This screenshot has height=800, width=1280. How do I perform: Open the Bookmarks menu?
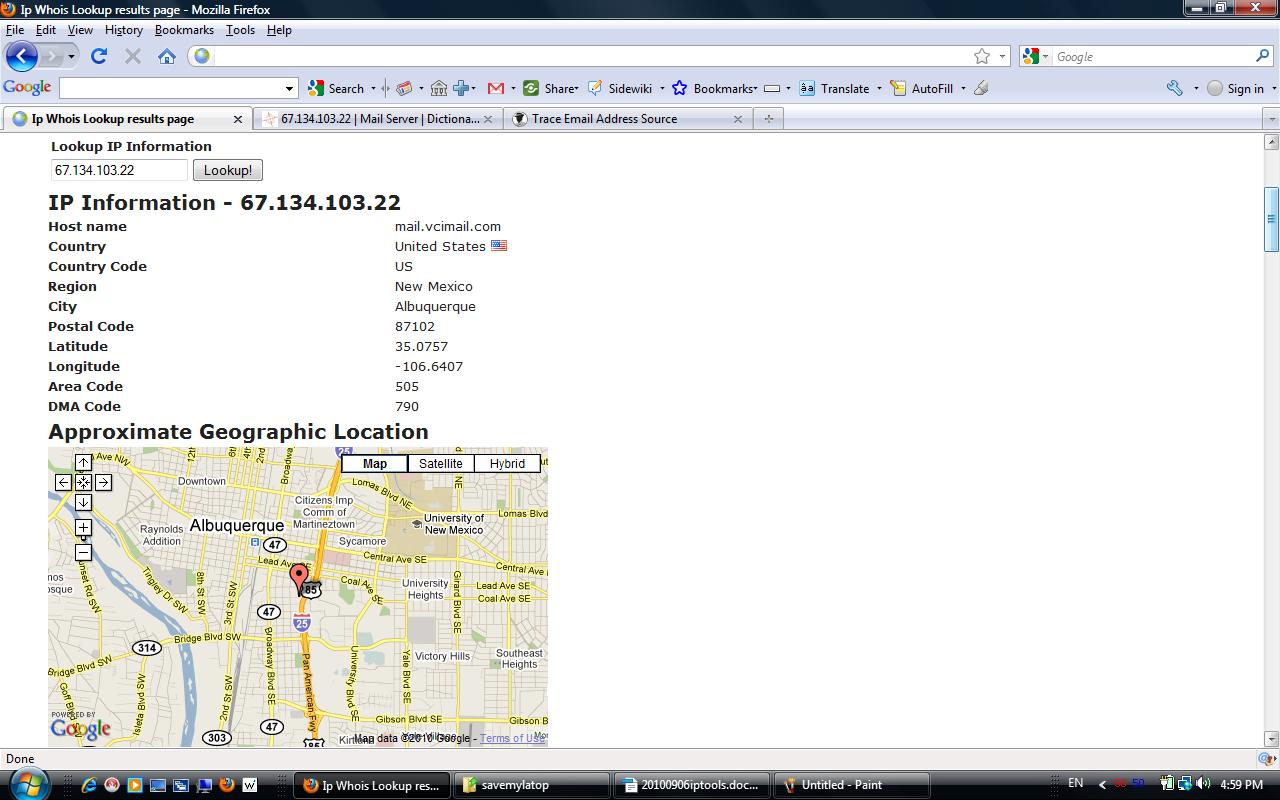(184, 30)
